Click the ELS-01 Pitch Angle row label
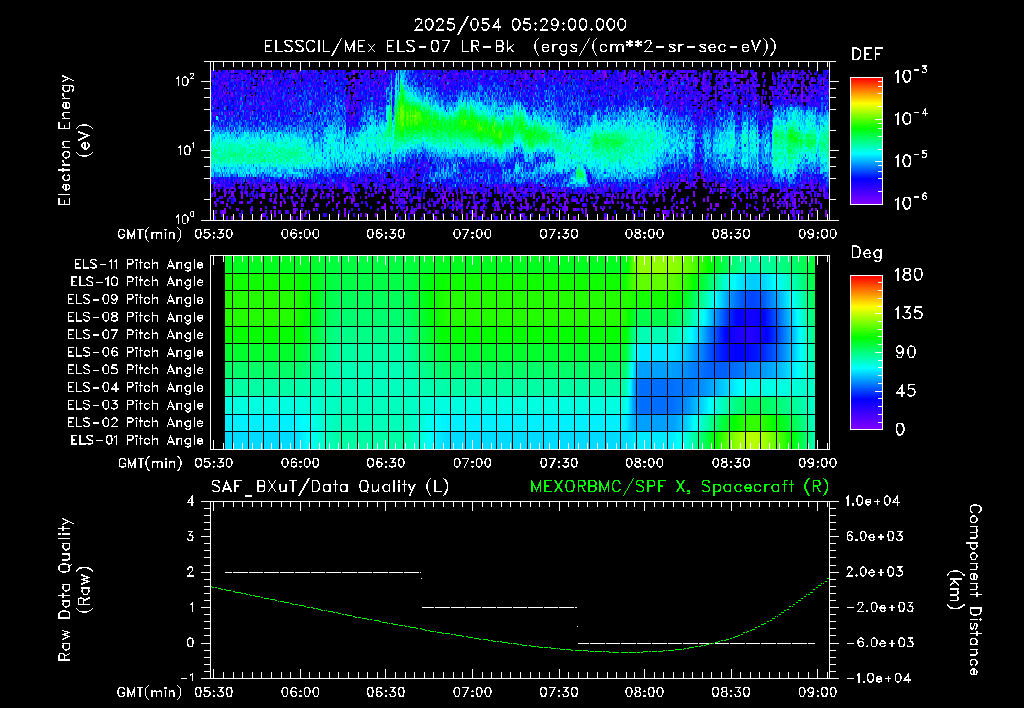This screenshot has height=708, width=1024. point(137,440)
